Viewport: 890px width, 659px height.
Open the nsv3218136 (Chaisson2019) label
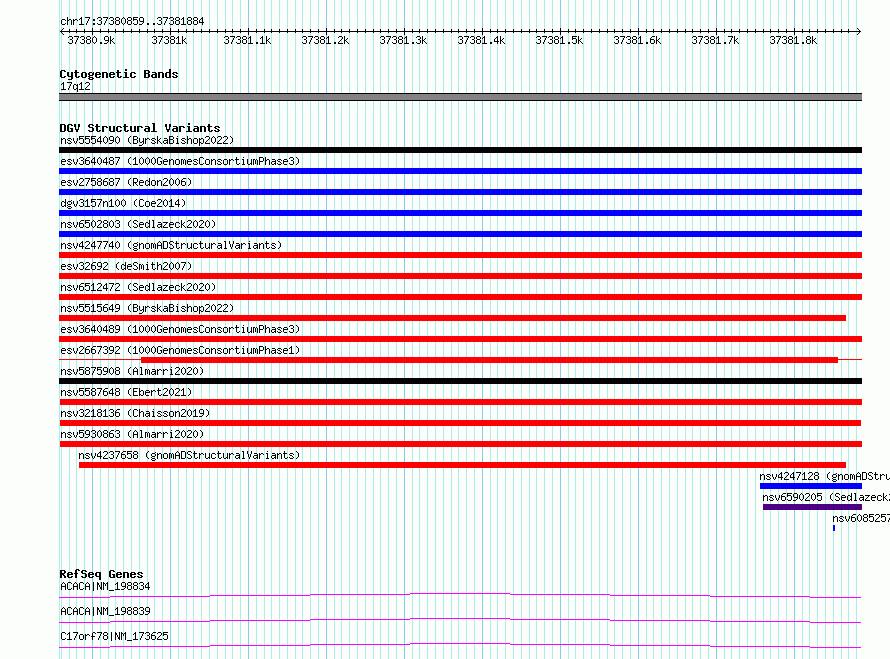coord(135,413)
